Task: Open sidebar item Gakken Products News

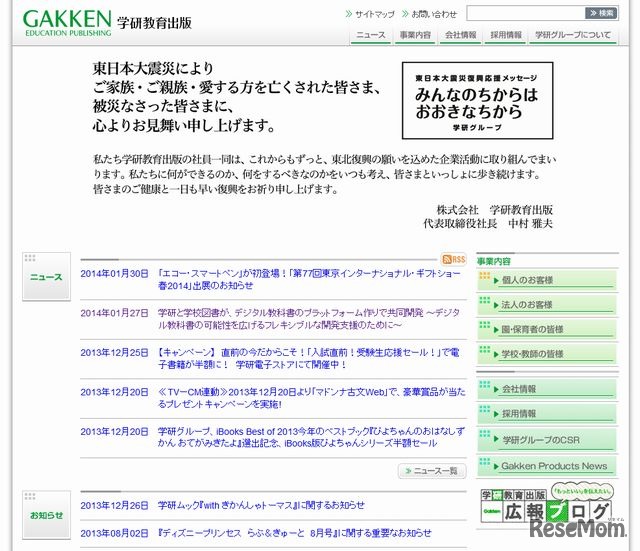Action: 547,466
